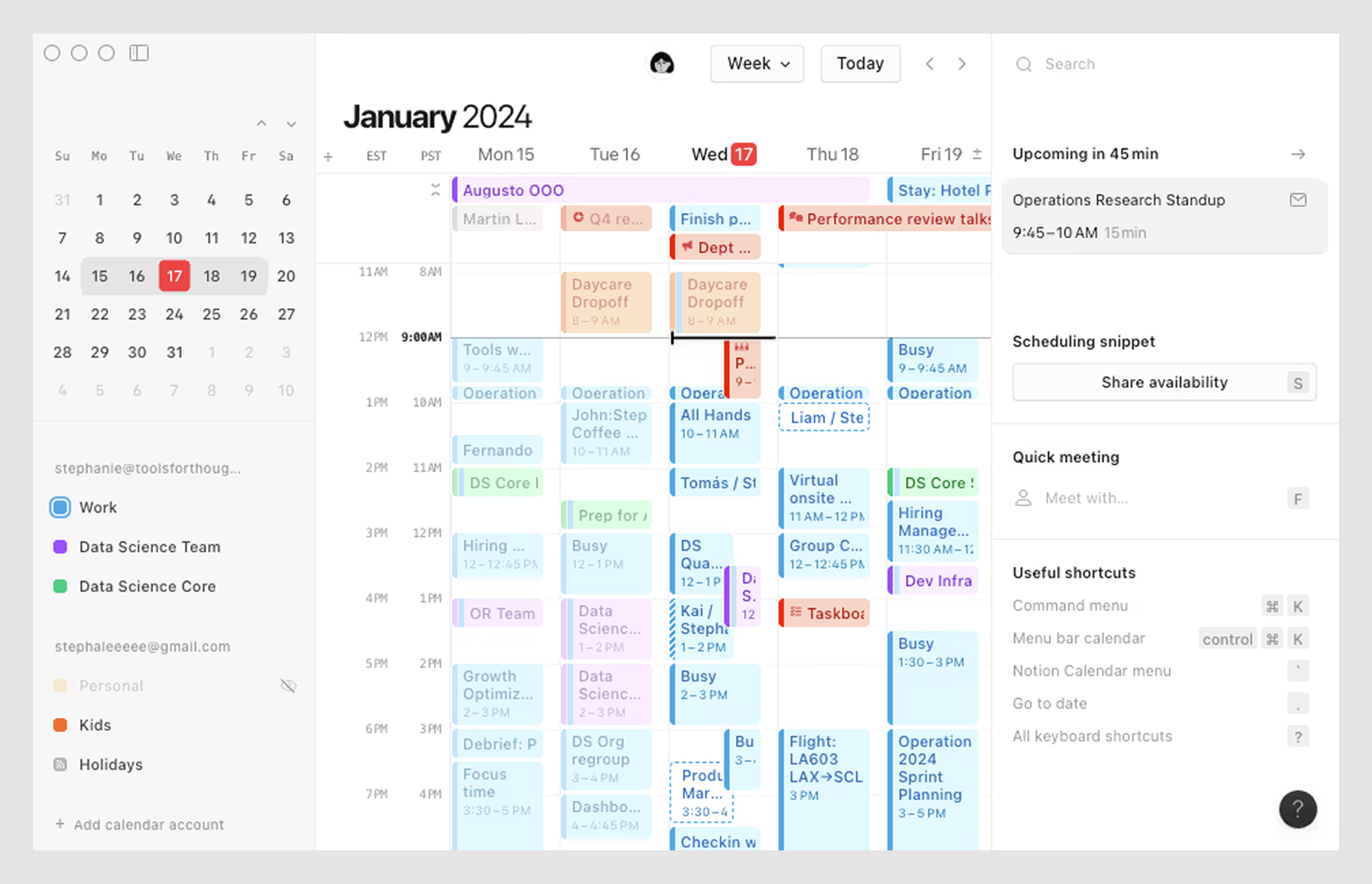Go to next week arrow
Viewport: 1372px width, 884px height.
pyautogui.click(x=962, y=64)
